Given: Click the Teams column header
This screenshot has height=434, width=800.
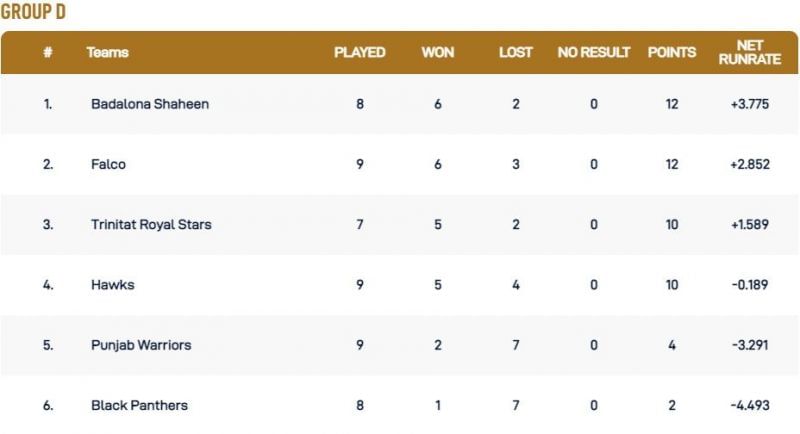Looking at the screenshot, I should coord(108,52).
